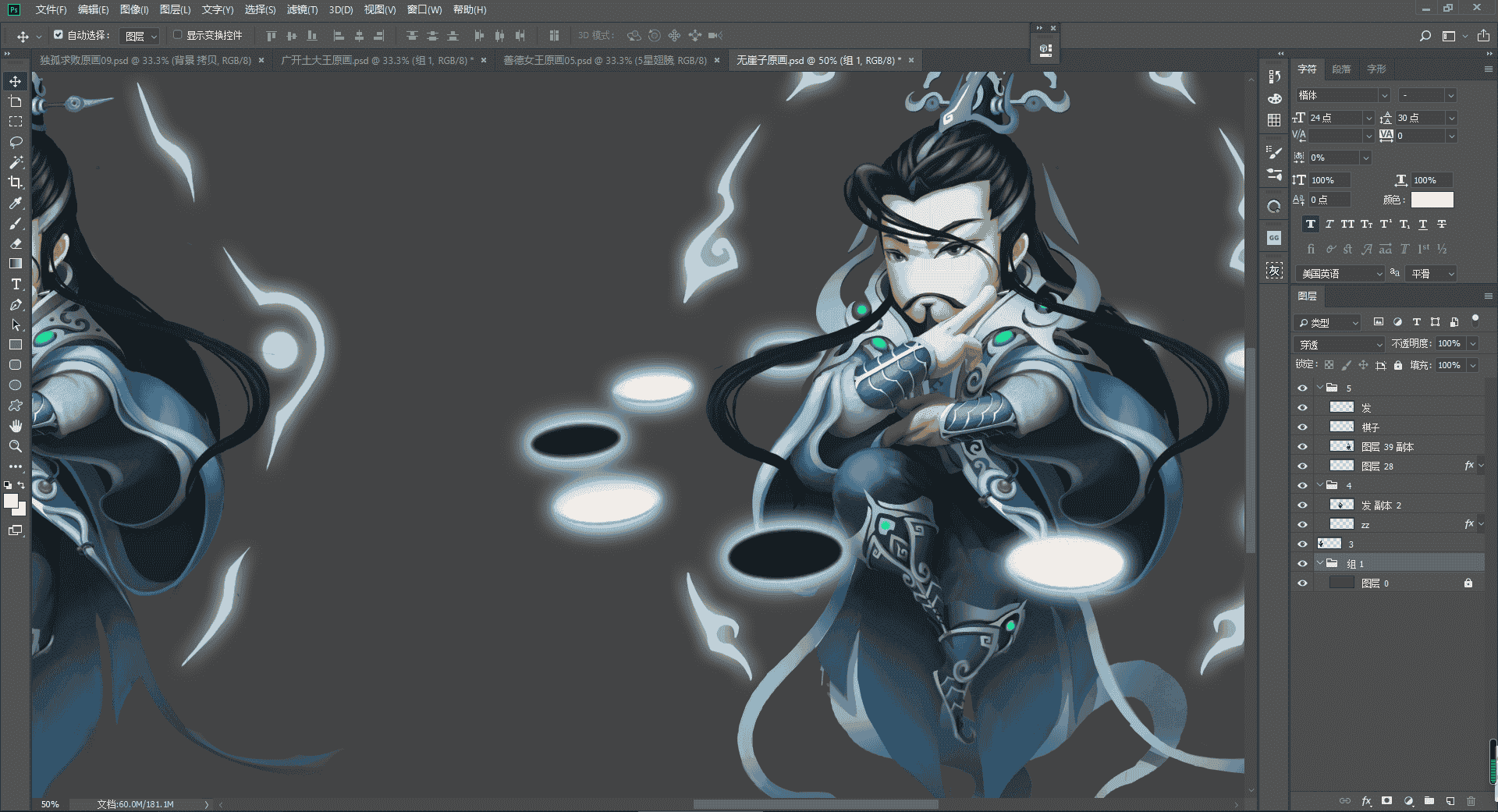
Task: Select the Gradient tool
Action: (15, 264)
